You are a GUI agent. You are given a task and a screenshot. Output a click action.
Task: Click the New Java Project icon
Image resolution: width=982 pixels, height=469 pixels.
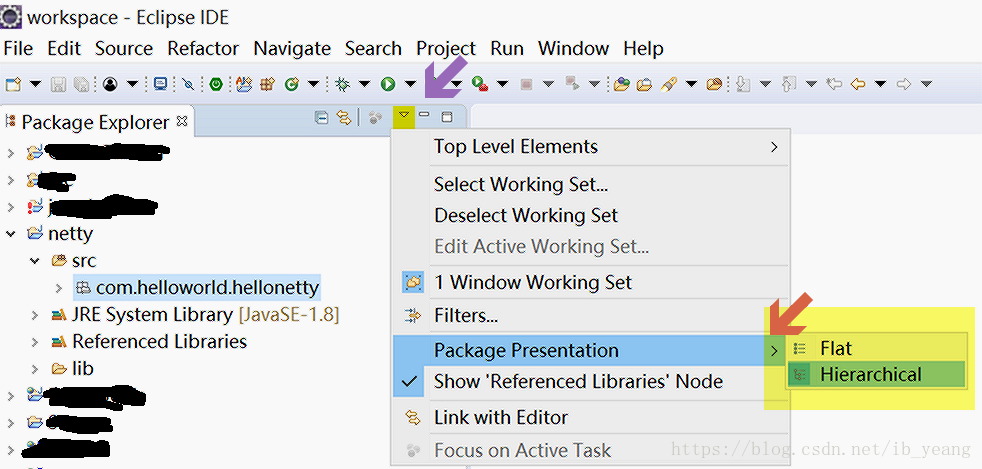coord(244,84)
